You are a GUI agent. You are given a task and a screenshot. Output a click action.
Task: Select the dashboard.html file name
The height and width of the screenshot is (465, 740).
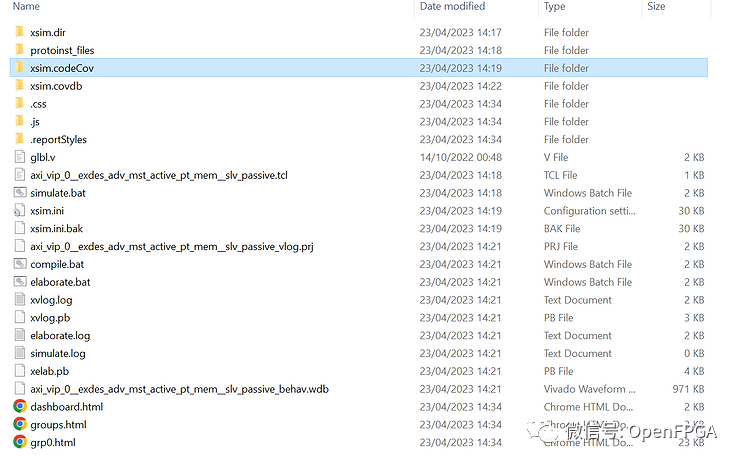[x=67, y=407]
